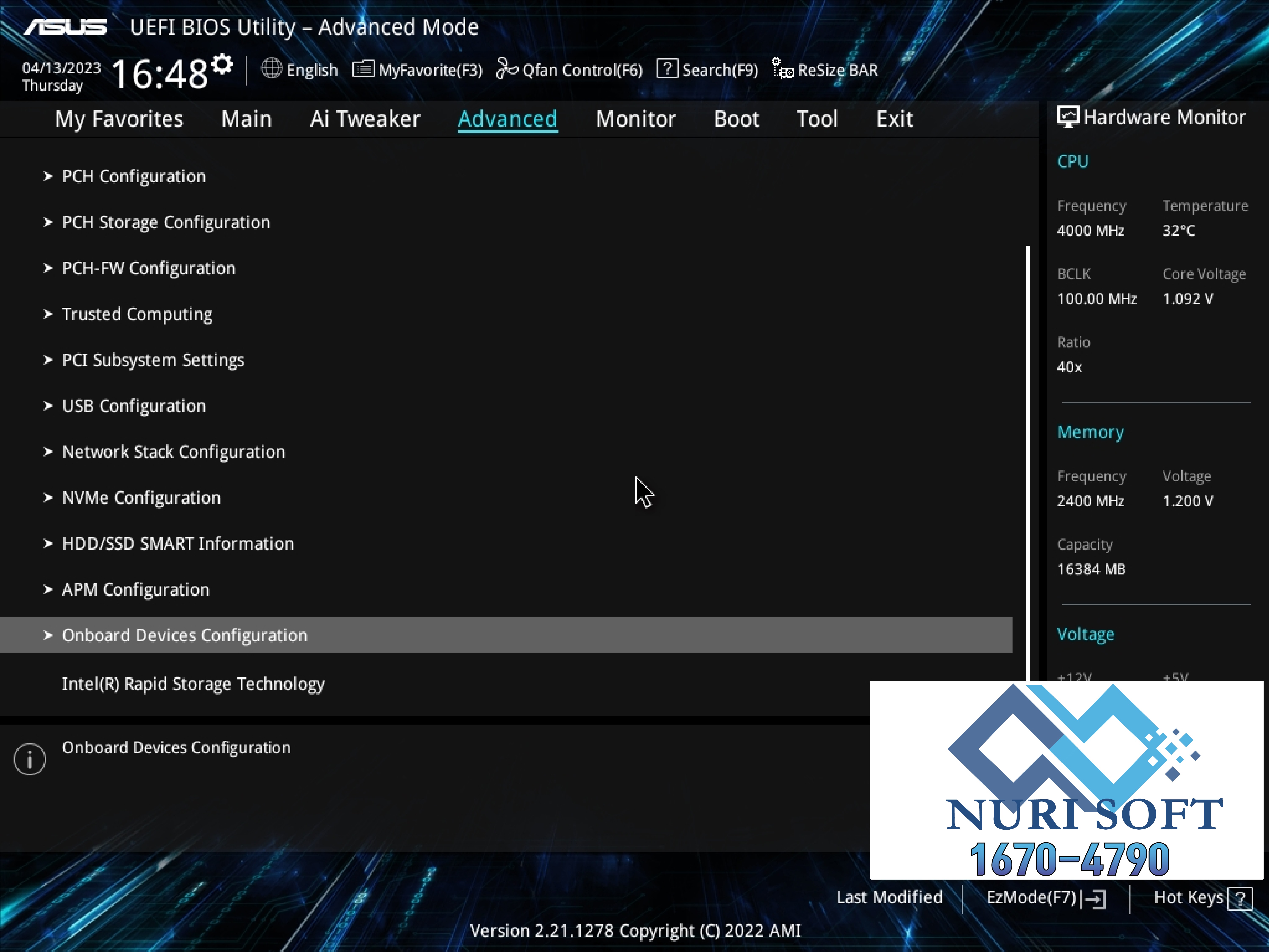Expand USB Configuration arrow

[x=48, y=405]
